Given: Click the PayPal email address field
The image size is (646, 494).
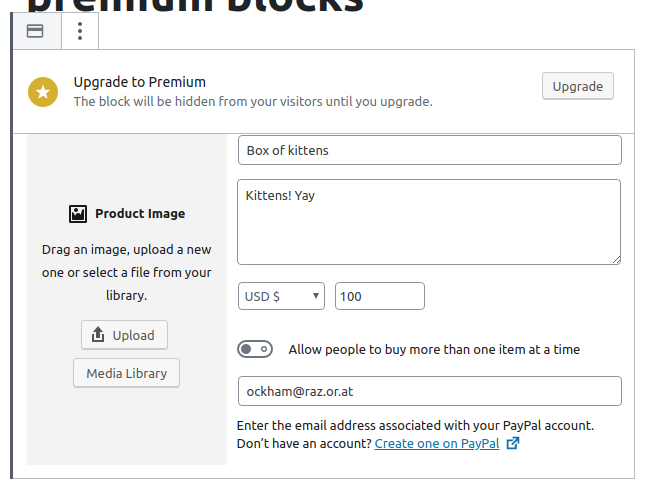Looking at the screenshot, I should pyautogui.click(x=429, y=391).
